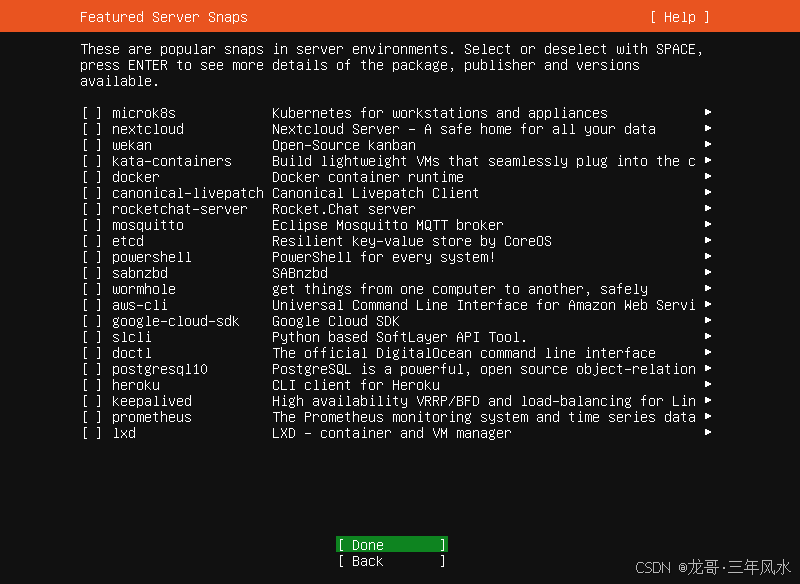Tick the microk8s snap checkbox

[92, 113]
